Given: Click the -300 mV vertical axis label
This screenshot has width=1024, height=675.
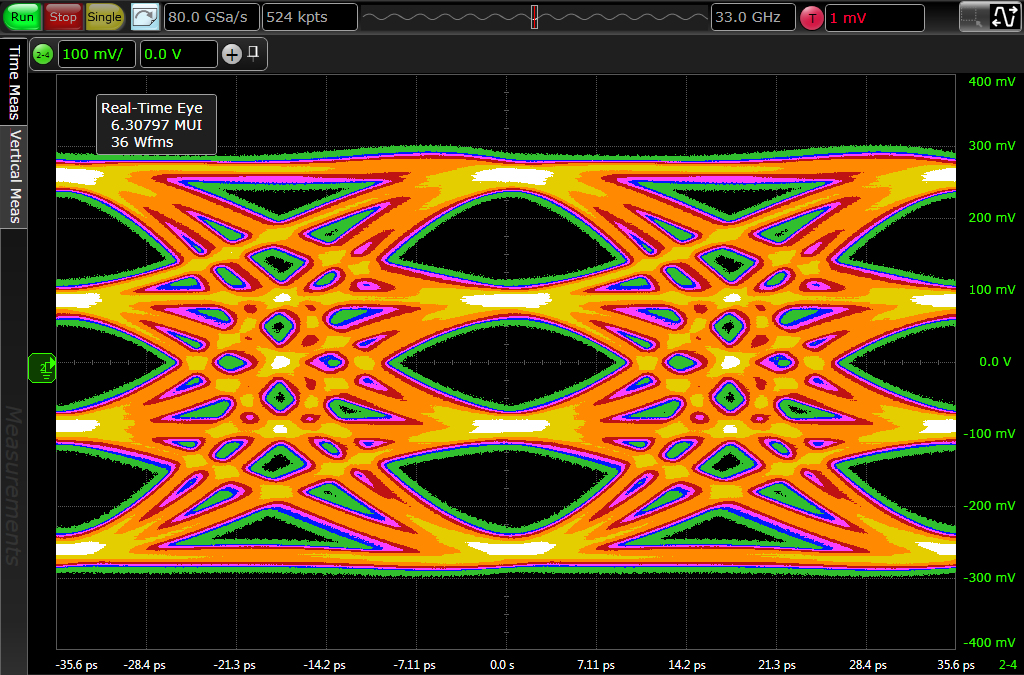Looking at the screenshot, I should 989,577.
